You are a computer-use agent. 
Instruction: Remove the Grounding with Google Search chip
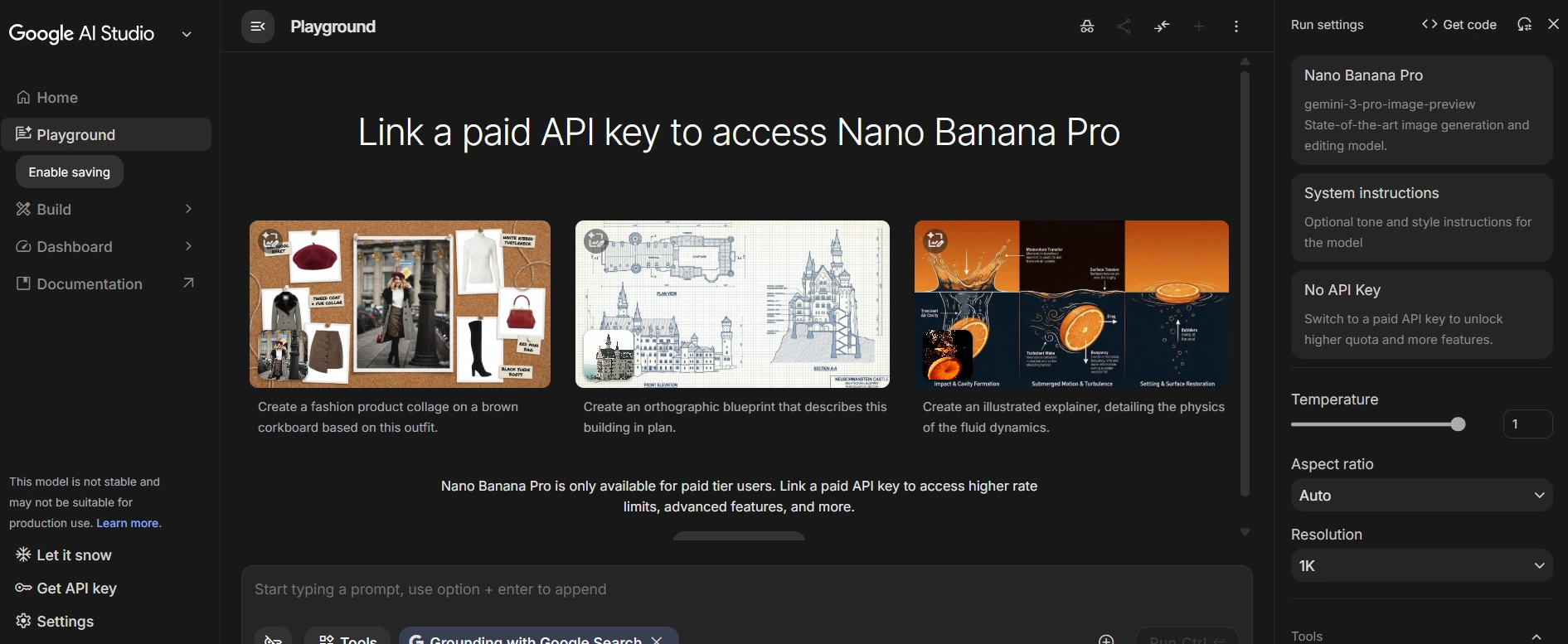pos(657,640)
